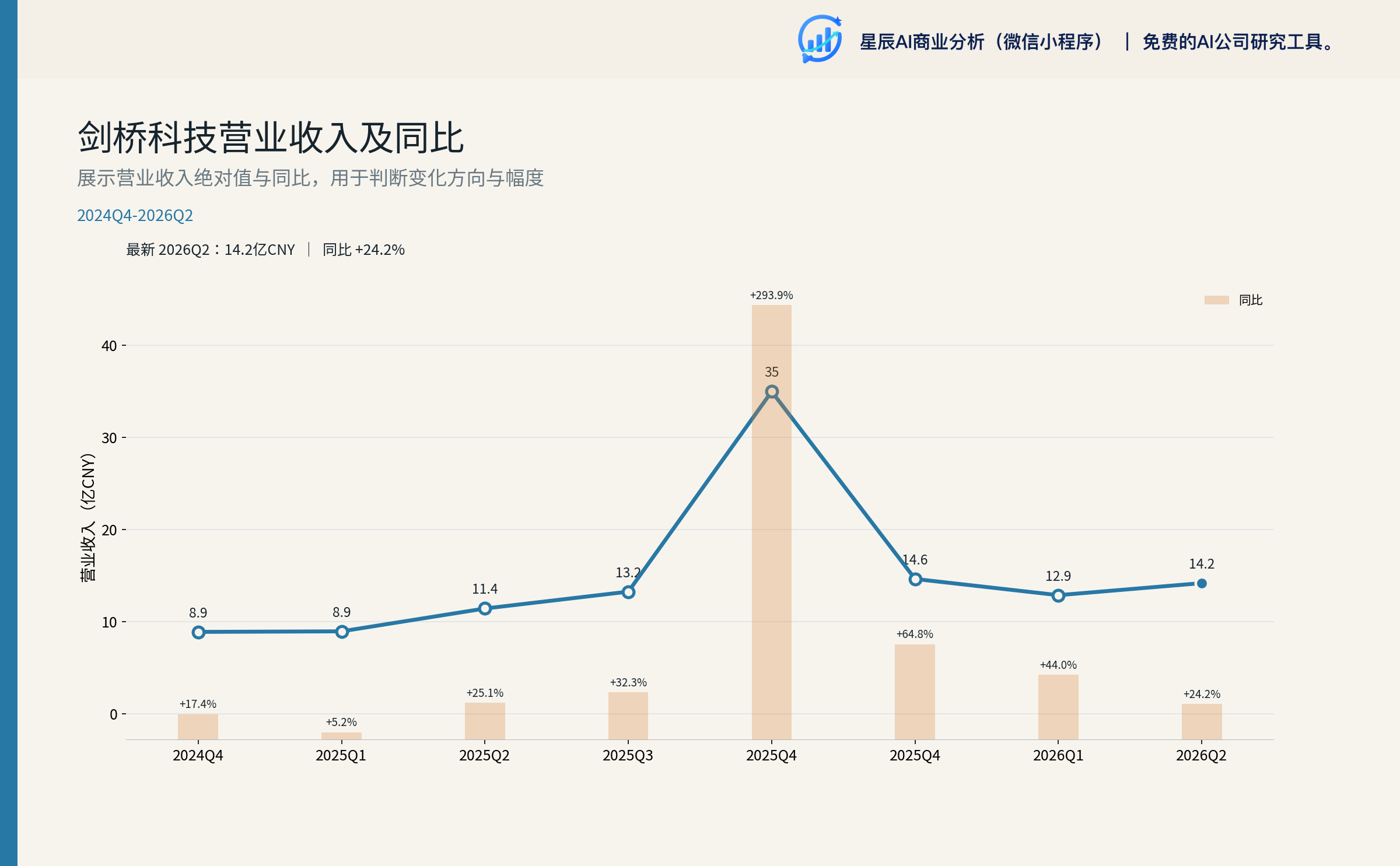
Task: Click the 星辰AI商业分析（微信小程序） header text
Action: (982, 42)
